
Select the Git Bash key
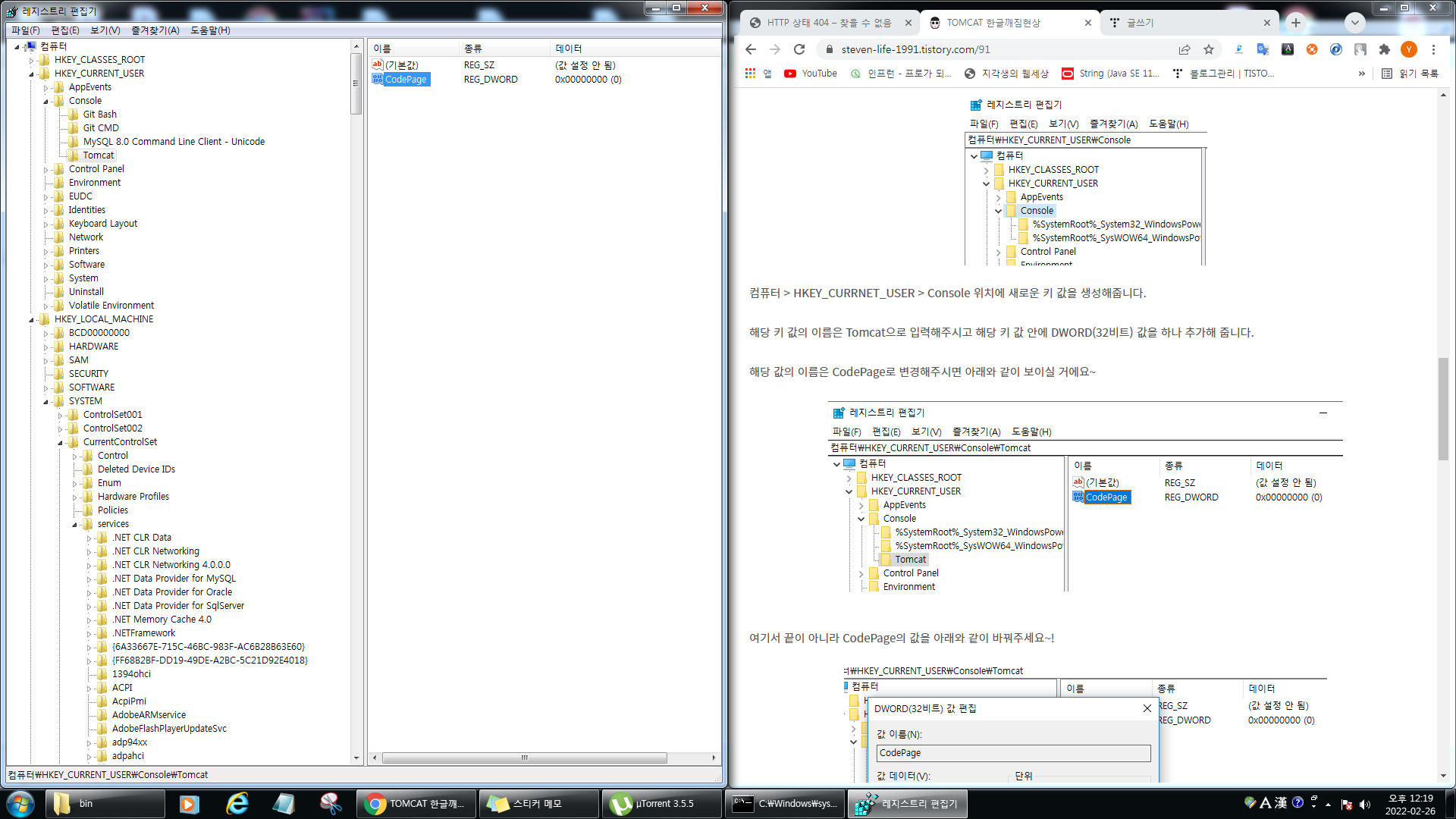pyautogui.click(x=100, y=115)
